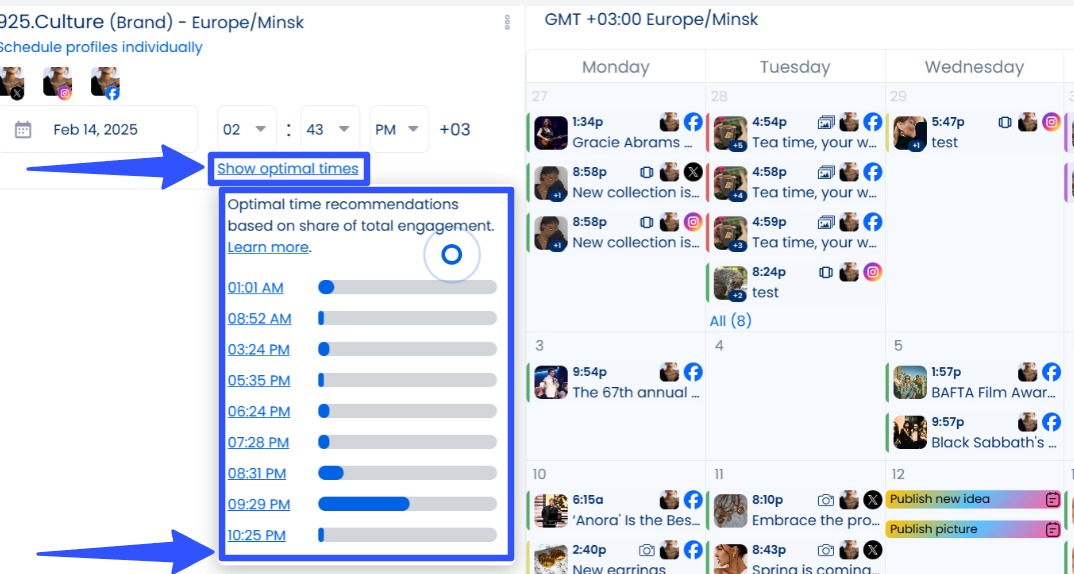
Task: Click X icon on Embrace the pro post
Action: click(873, 500)
